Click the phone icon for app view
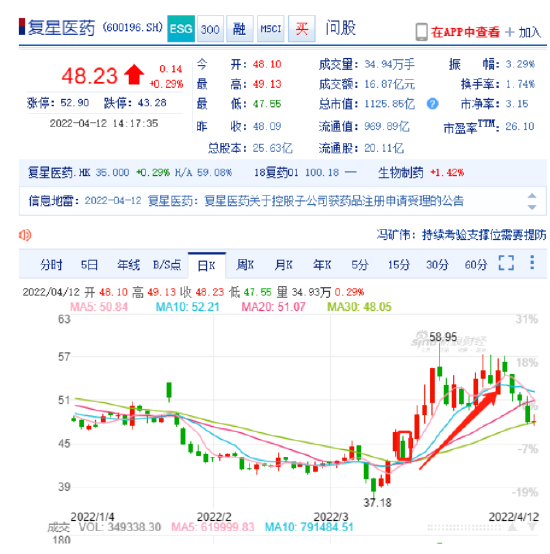This screenshot has height=554, width=550. coord(421,32)
